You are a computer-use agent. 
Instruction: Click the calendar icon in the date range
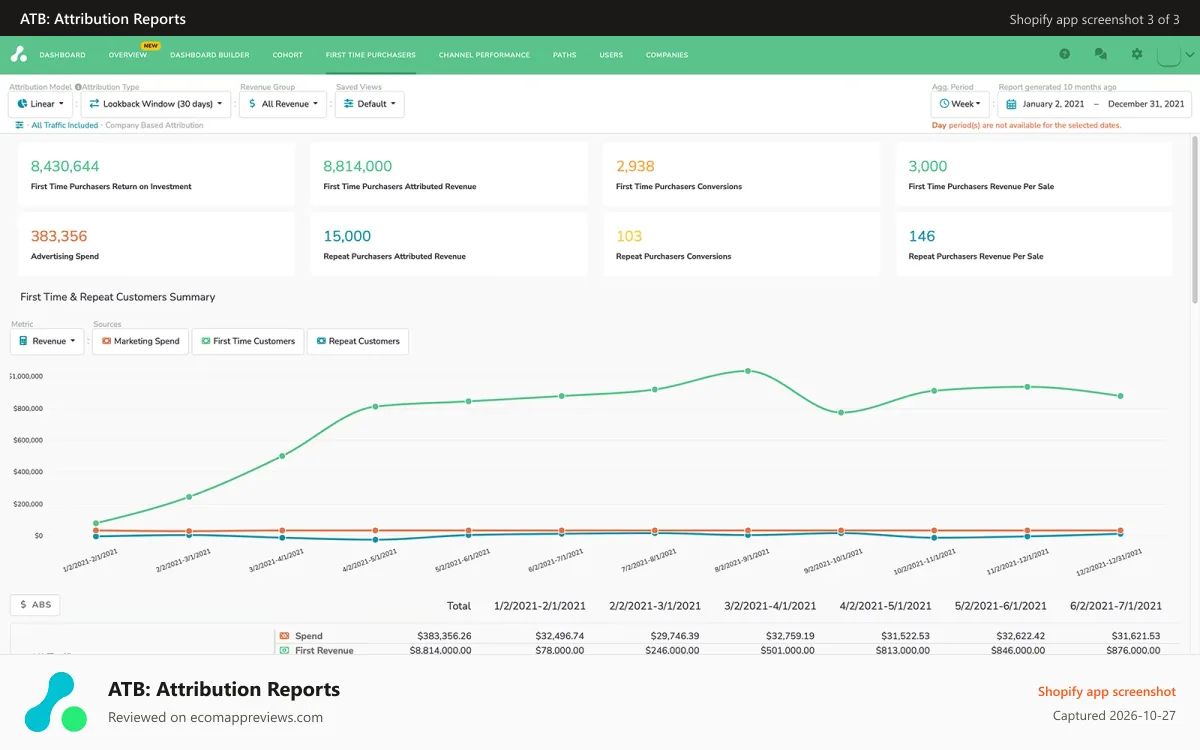[x=1011, y=104]
